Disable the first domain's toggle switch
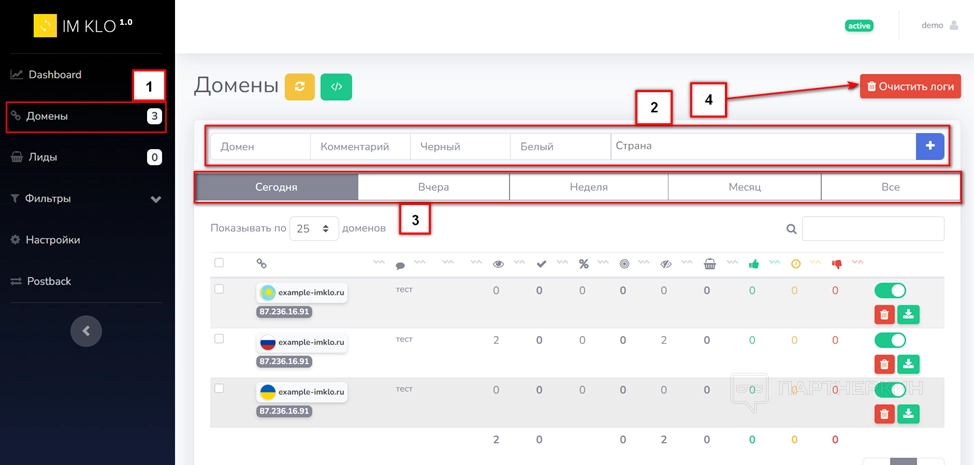The width and height of the screenshot is (974, 465). [x=890, y=291]
